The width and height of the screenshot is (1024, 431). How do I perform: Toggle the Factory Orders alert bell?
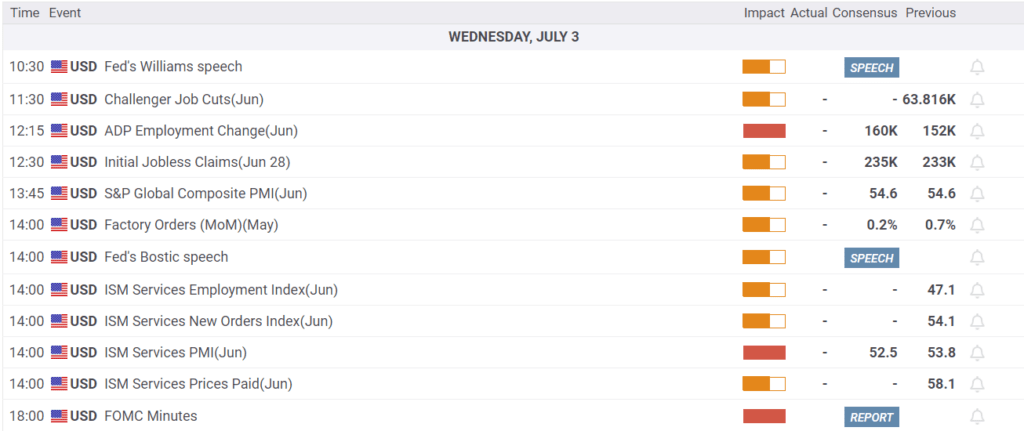coord(977,225)
